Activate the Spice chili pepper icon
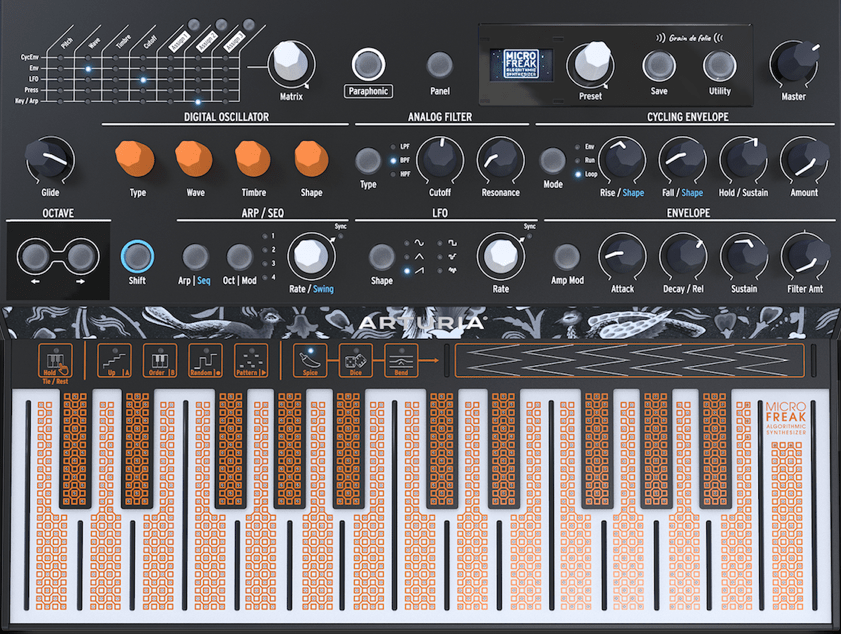 click(x=309, y=359)
